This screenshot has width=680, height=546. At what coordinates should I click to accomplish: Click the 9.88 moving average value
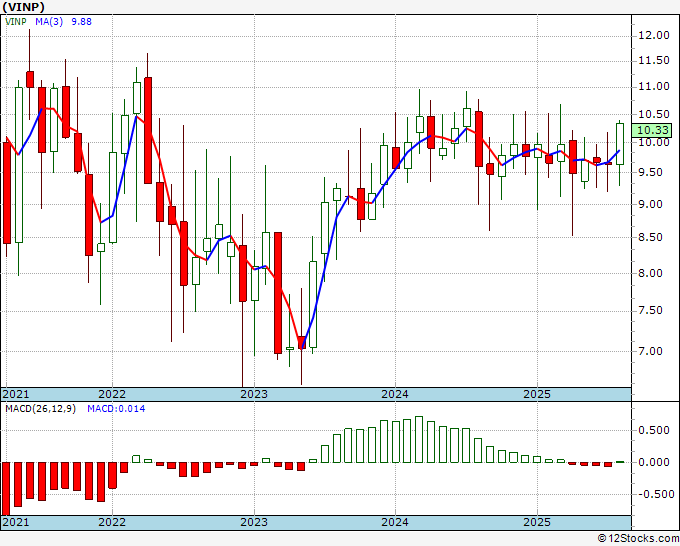coord(82,21)
